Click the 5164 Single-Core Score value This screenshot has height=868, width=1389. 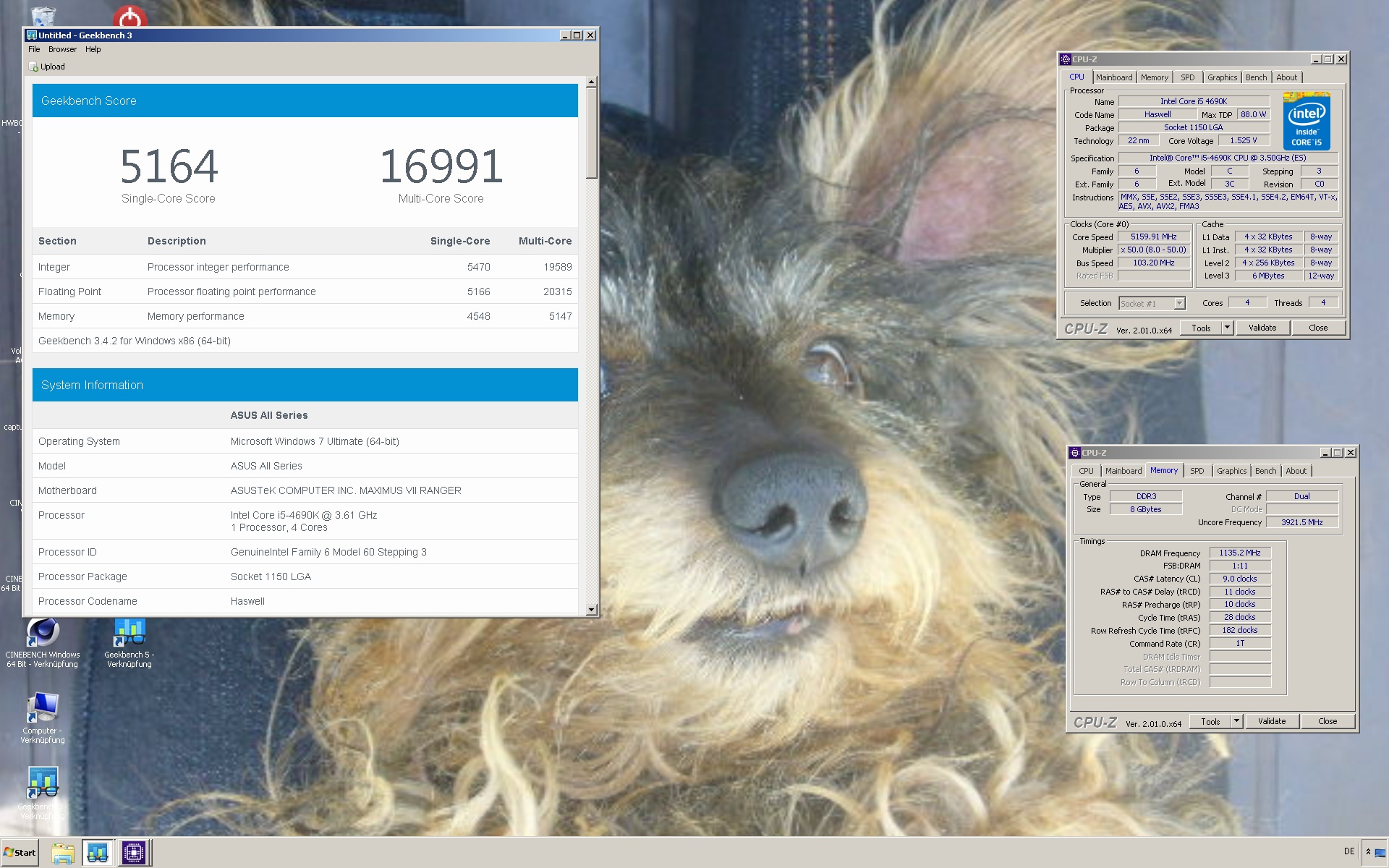coord(169,166)
